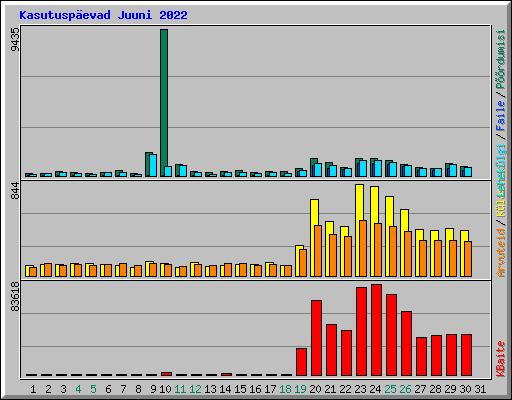512x400 pixels.
Task: Click the red KBaite bar for day 23
Action: click(361, 331)
